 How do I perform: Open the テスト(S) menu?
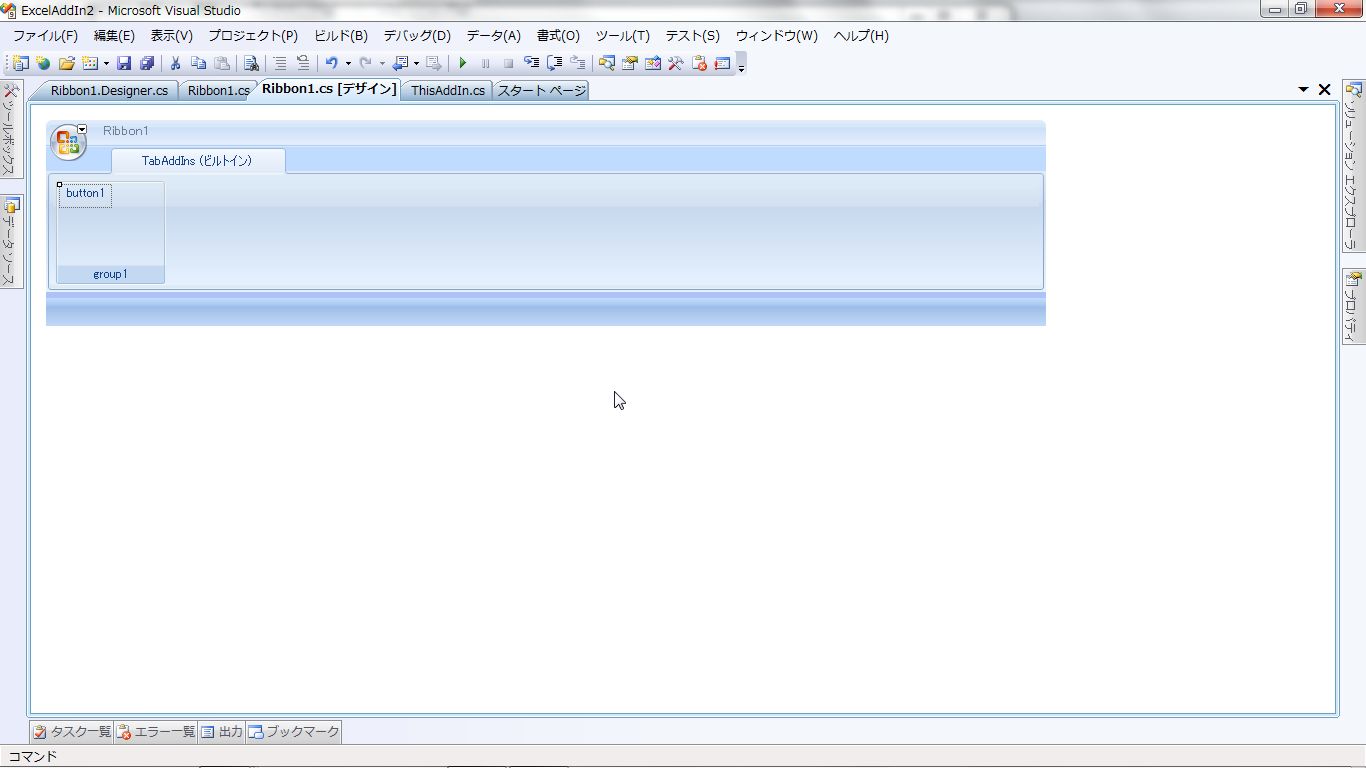pyautogui.click(x=692, y=36)
